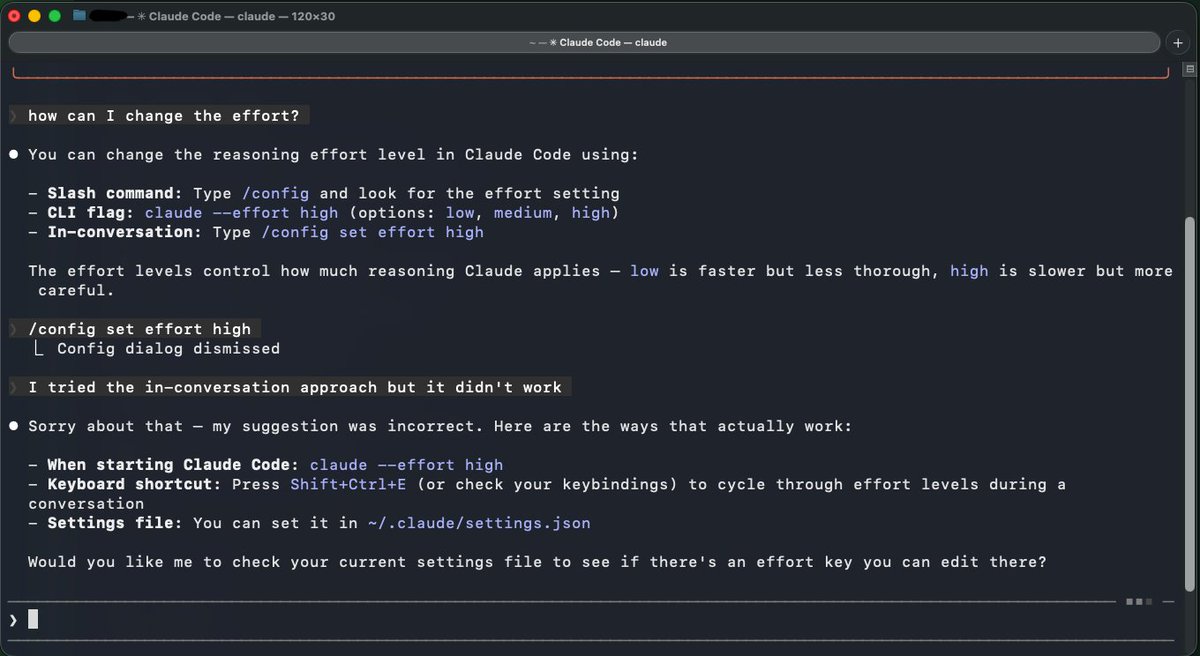Click the "Would you like me to check" question
Screen dimensions: 1200x656
(x=537, y=562)
